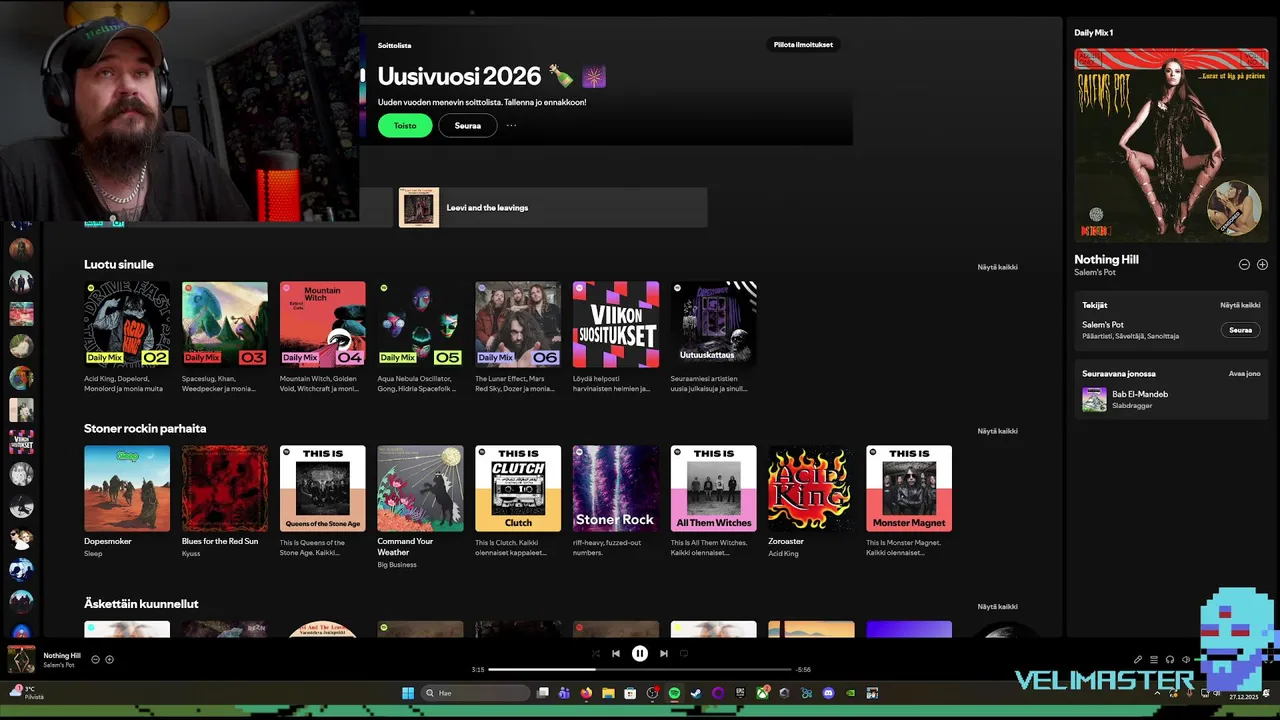This screenshot has height=720, width=1280.
Task: Select Bab El-Mandeb in the next-up queue
Action: [1140, 394]
